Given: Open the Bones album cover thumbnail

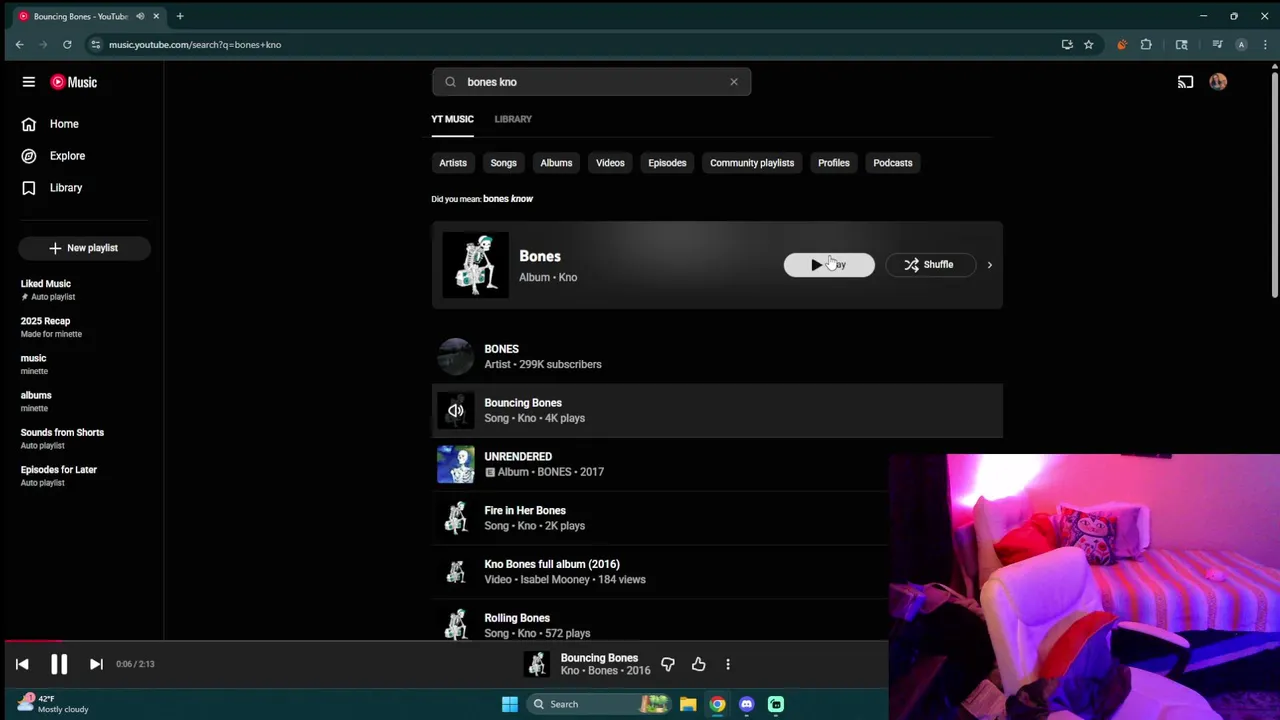Looking at the screenshot, I should tap(475, 265).
